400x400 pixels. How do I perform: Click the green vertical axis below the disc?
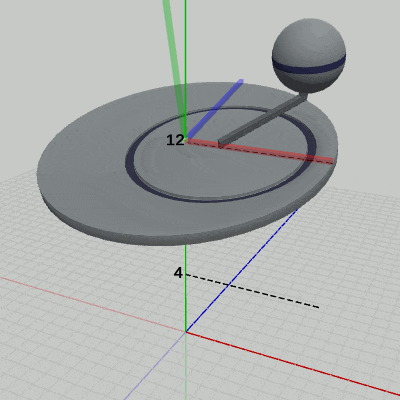tap(186, 288)
